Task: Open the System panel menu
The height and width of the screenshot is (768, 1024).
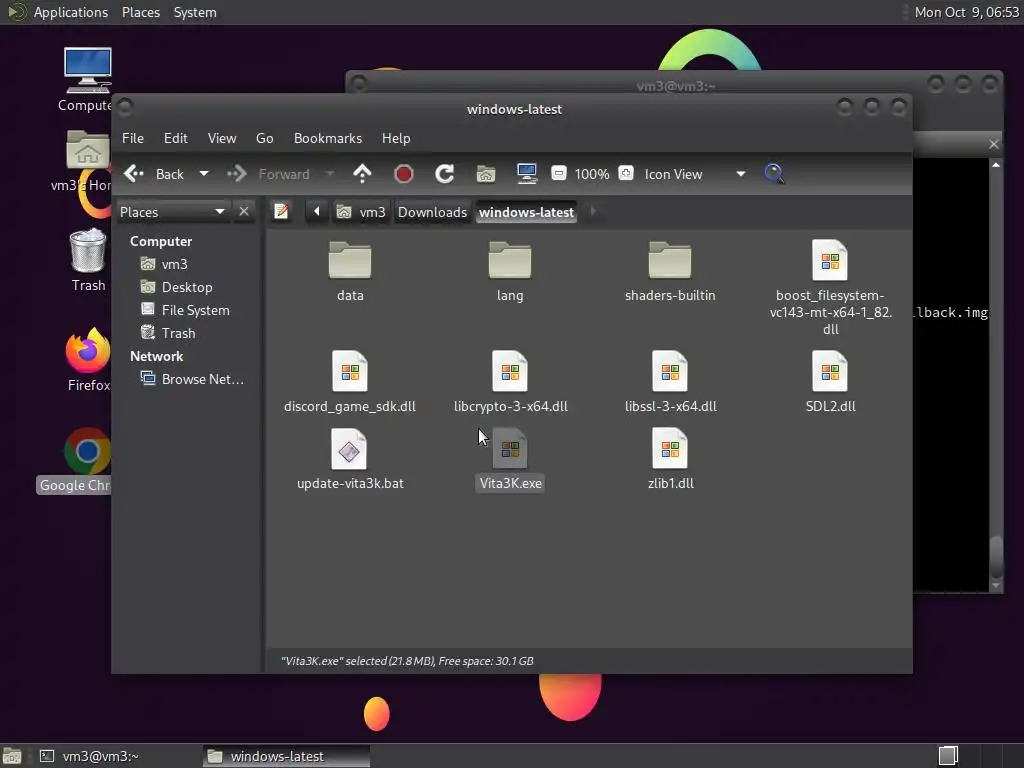Action: (x=195, y=12)
